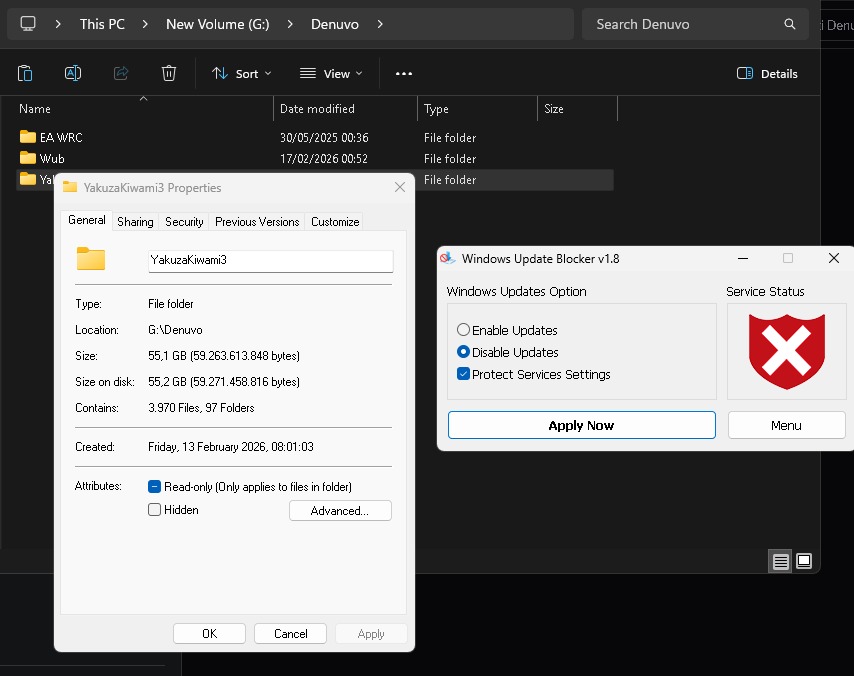Open the Previous Versions tab
Screen dimensions: 854x676
257,222
